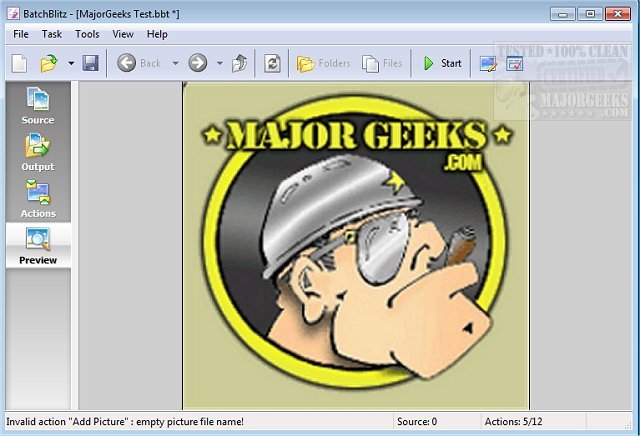640x436 pixels.
Task: Open a task with the folder icon
Action: (x=49, y=63)
